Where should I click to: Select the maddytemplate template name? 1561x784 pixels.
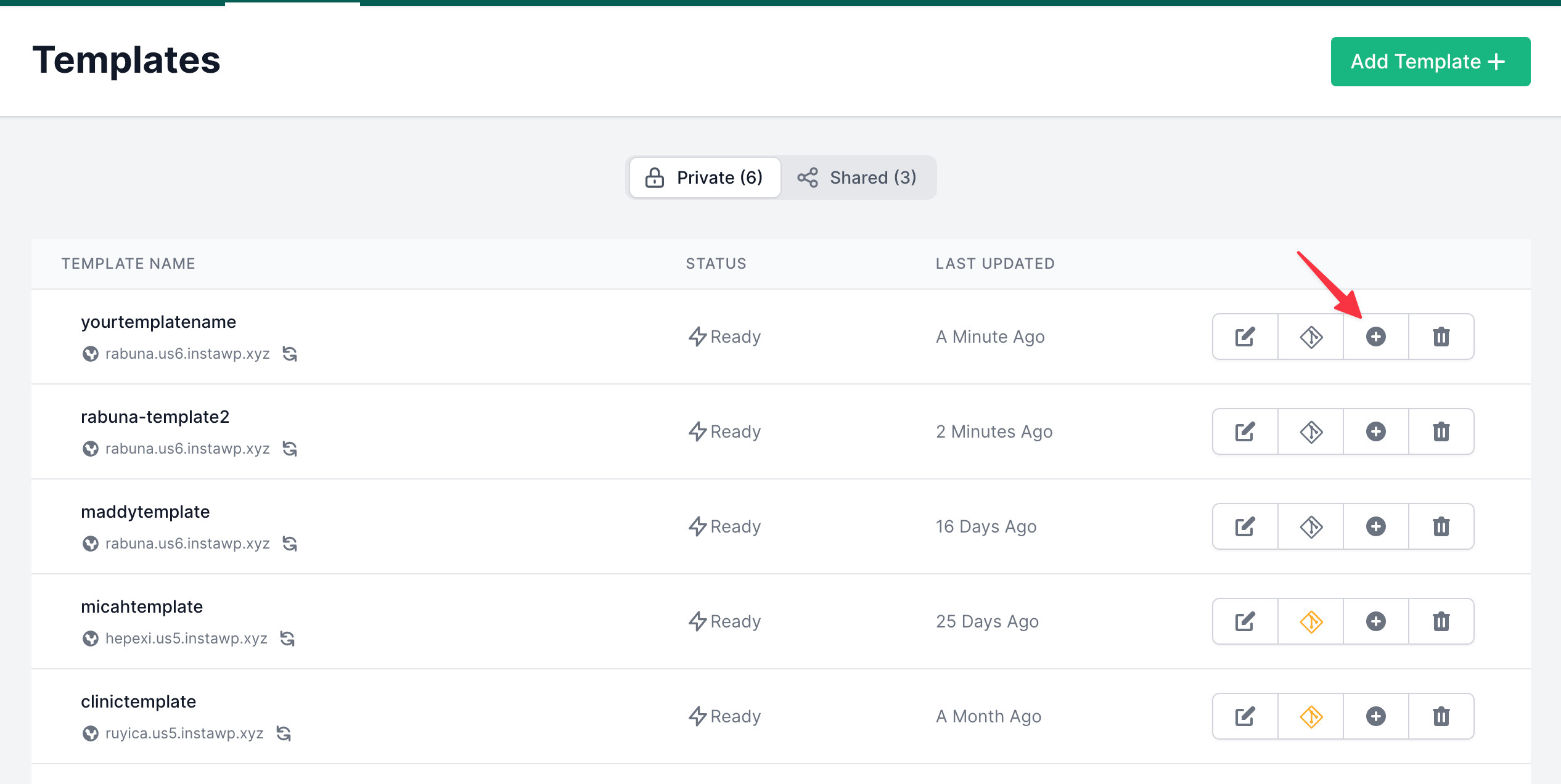145,512
